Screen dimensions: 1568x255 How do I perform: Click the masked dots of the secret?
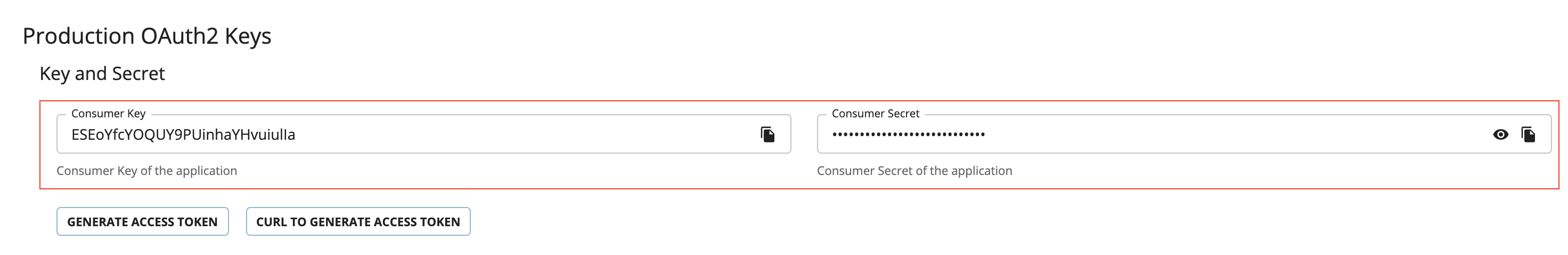[x=909, y=134]
